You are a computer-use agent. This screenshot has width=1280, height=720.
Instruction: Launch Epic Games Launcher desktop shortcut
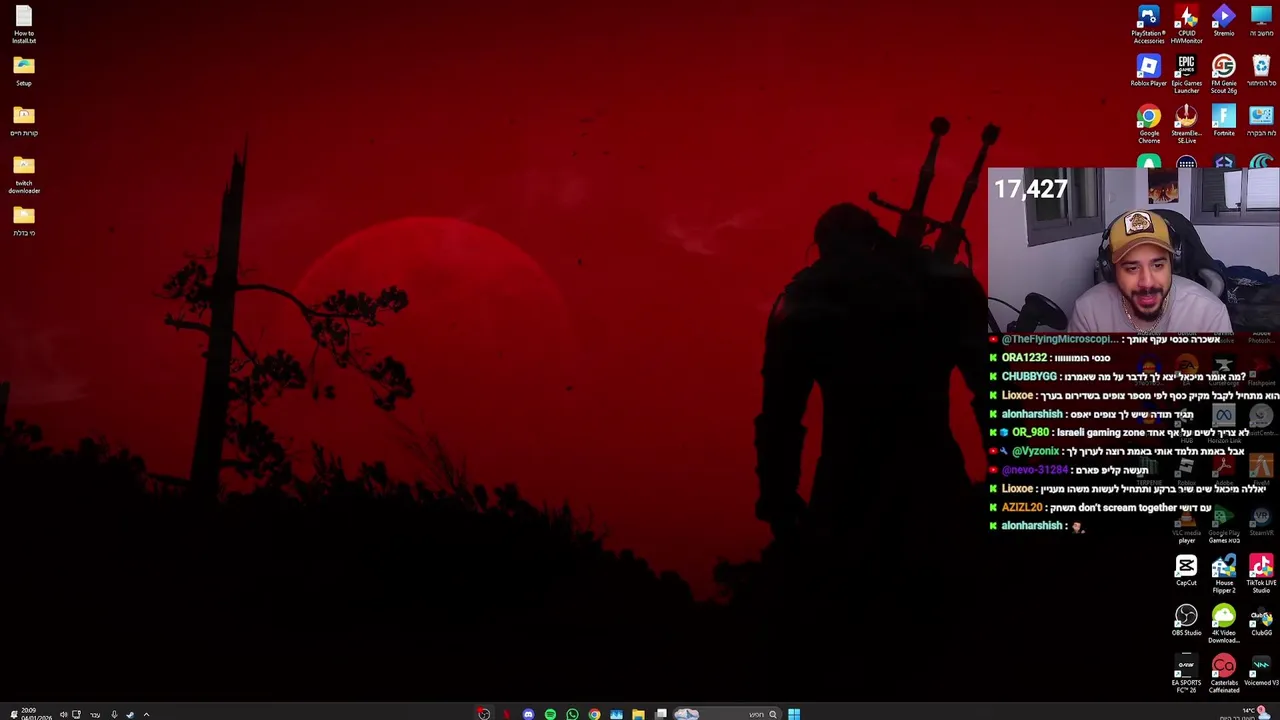[1186, 74]
